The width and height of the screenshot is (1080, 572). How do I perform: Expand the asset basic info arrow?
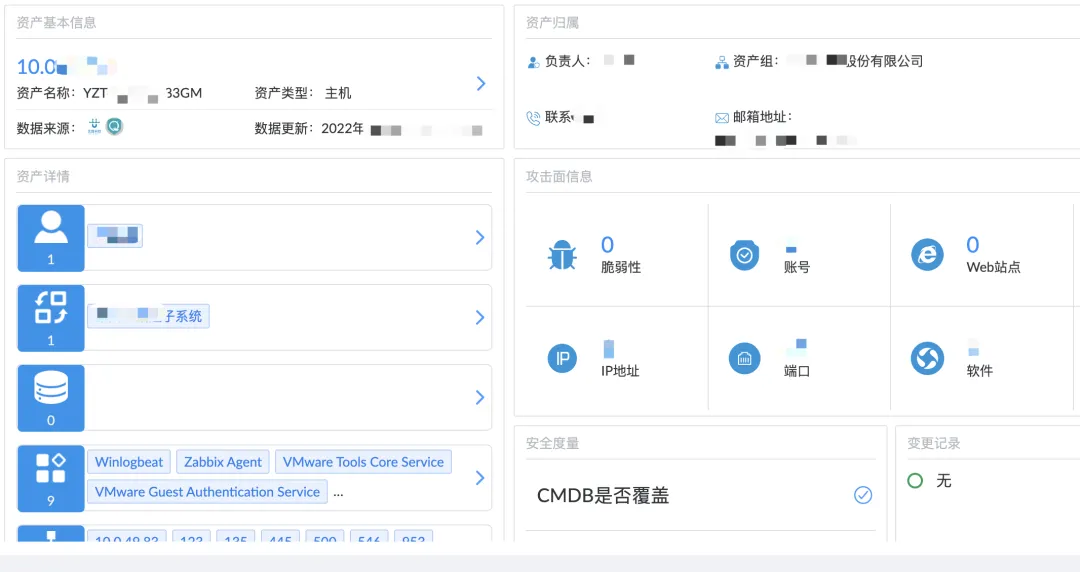481,83
